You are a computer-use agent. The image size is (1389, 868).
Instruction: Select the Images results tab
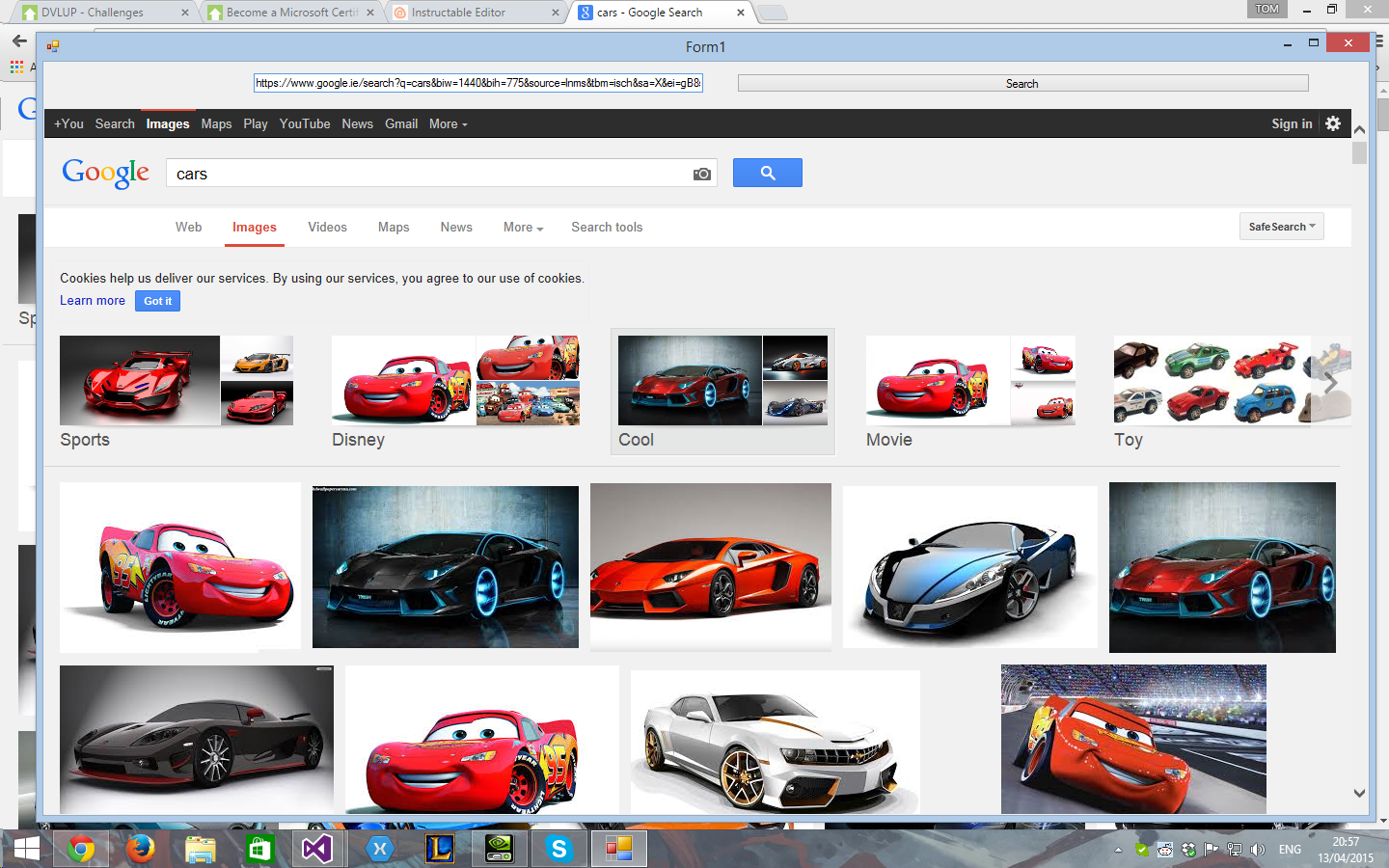click(x=255, y=228)
